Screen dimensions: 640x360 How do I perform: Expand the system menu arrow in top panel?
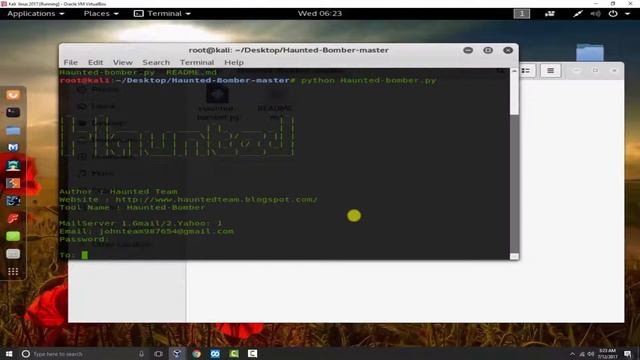tap(627, 14)
